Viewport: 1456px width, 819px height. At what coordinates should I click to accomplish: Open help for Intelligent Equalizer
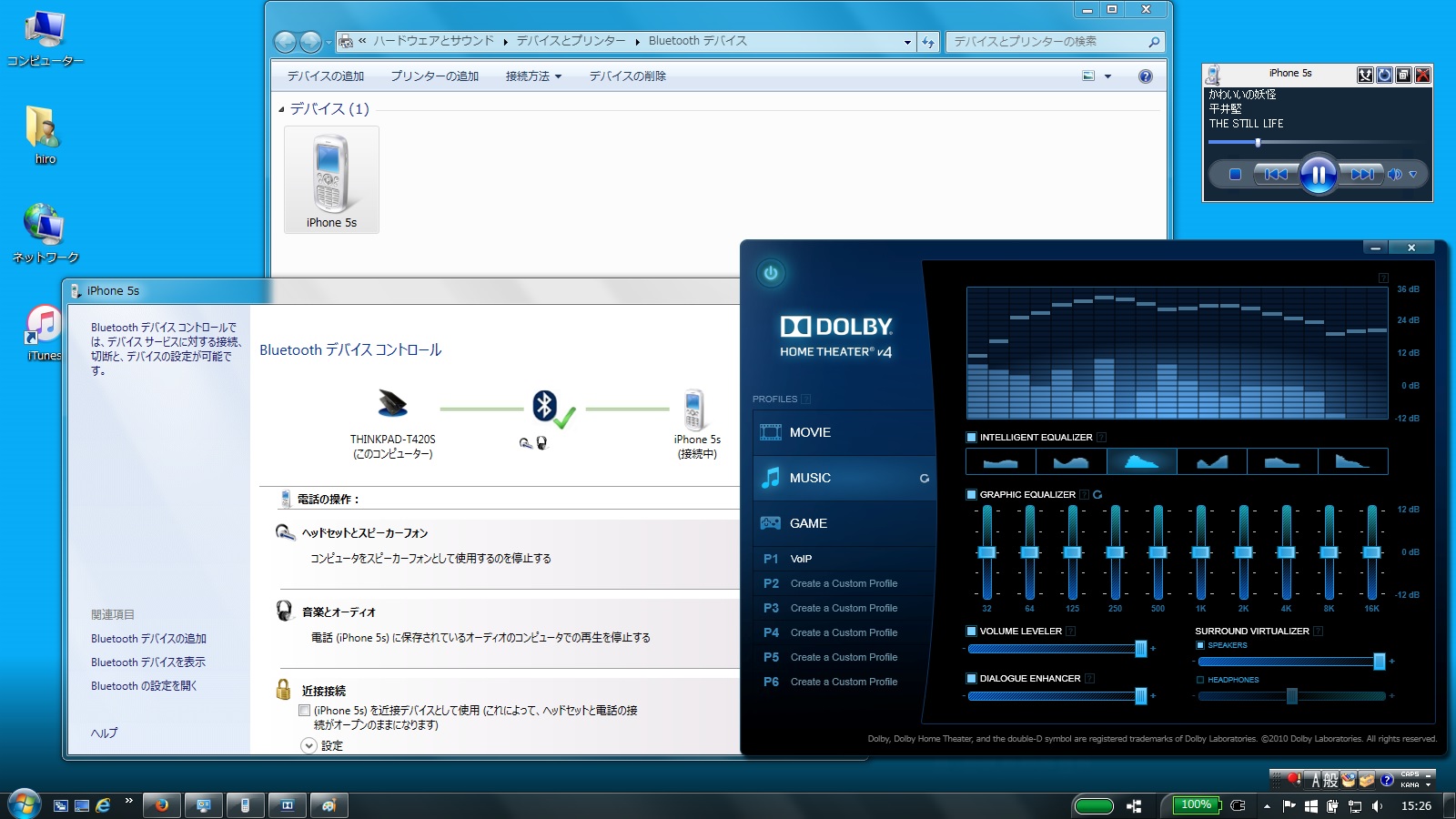[1101, 438]
